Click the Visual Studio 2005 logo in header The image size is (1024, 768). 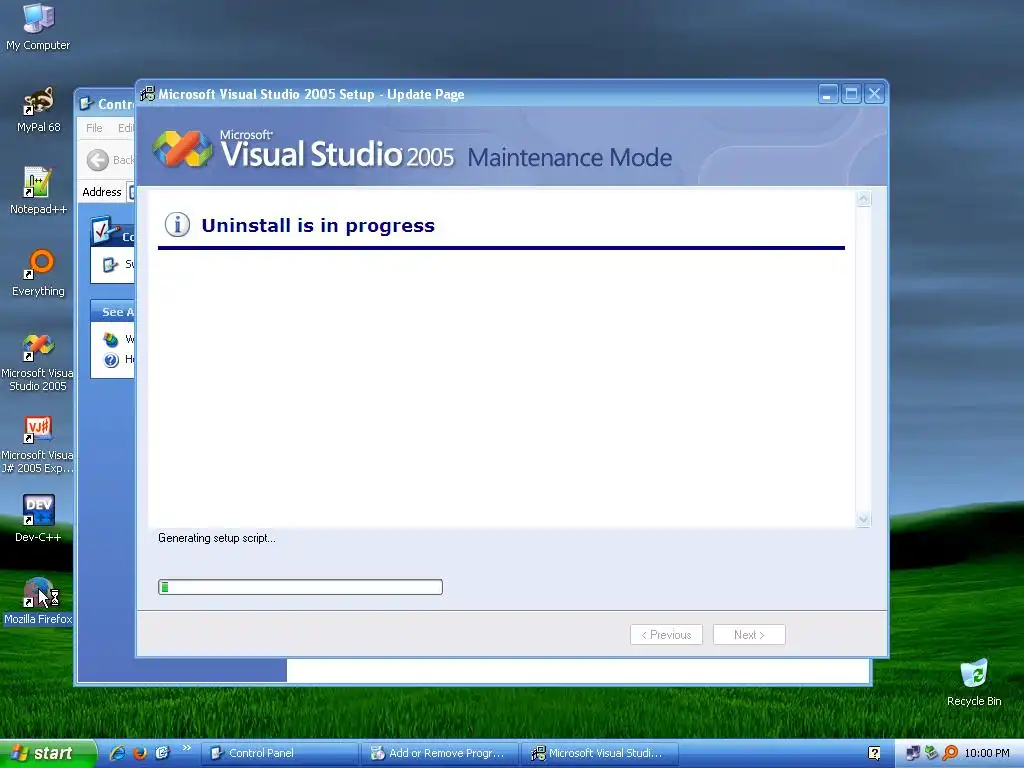[182, 149]
